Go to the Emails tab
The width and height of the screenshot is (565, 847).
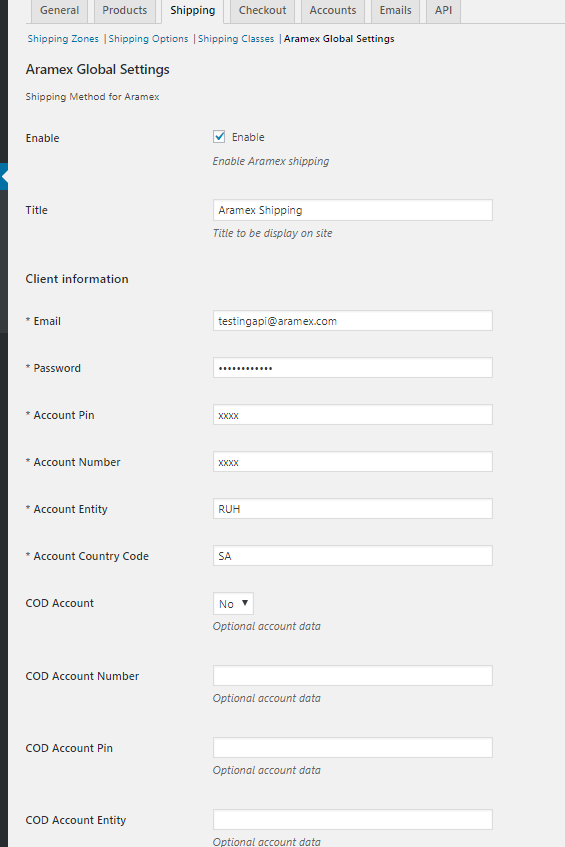click(395, 11)
